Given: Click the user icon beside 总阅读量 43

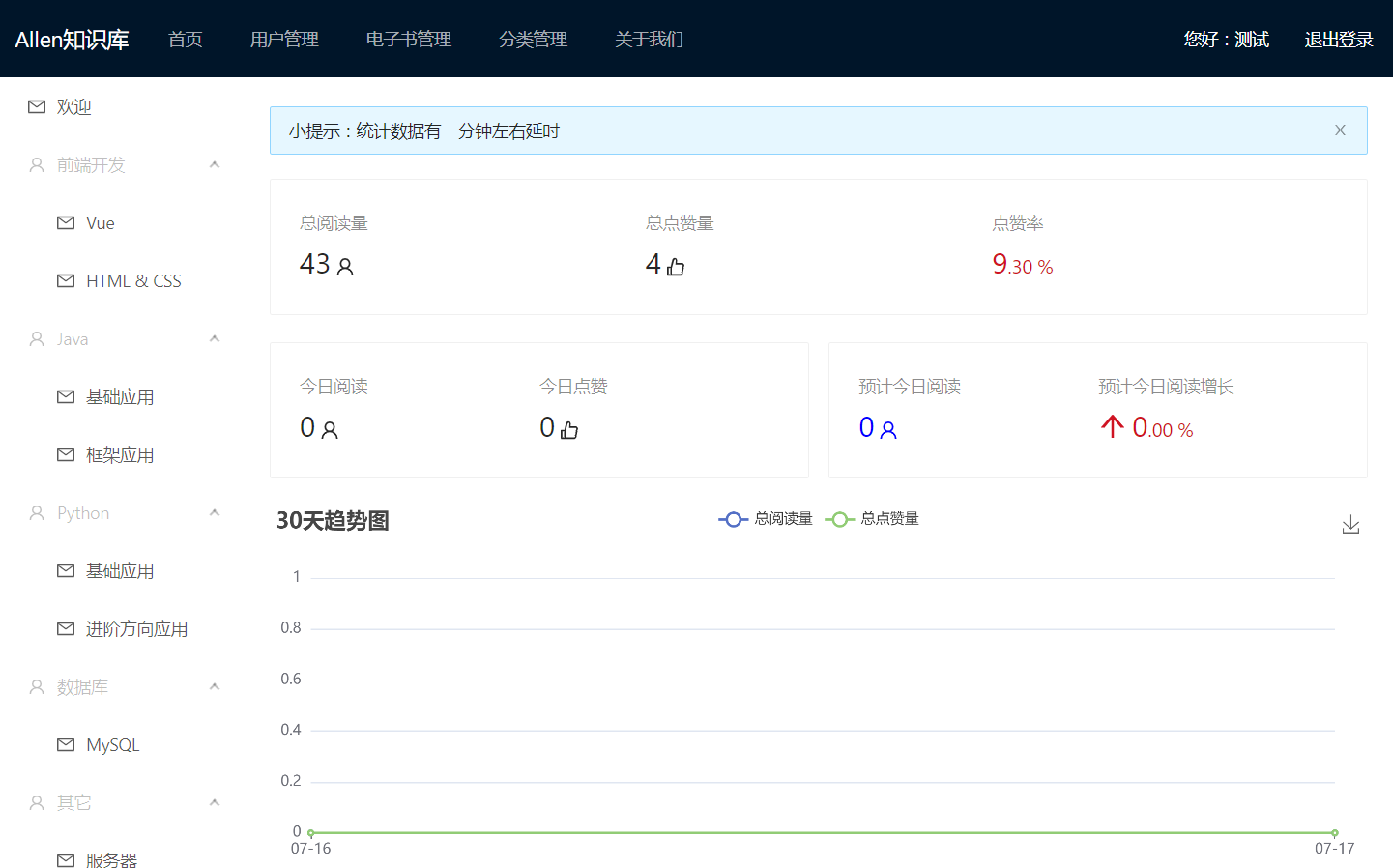Looking at the screenshot, I should pyautogui.click(x=345, y=267).
